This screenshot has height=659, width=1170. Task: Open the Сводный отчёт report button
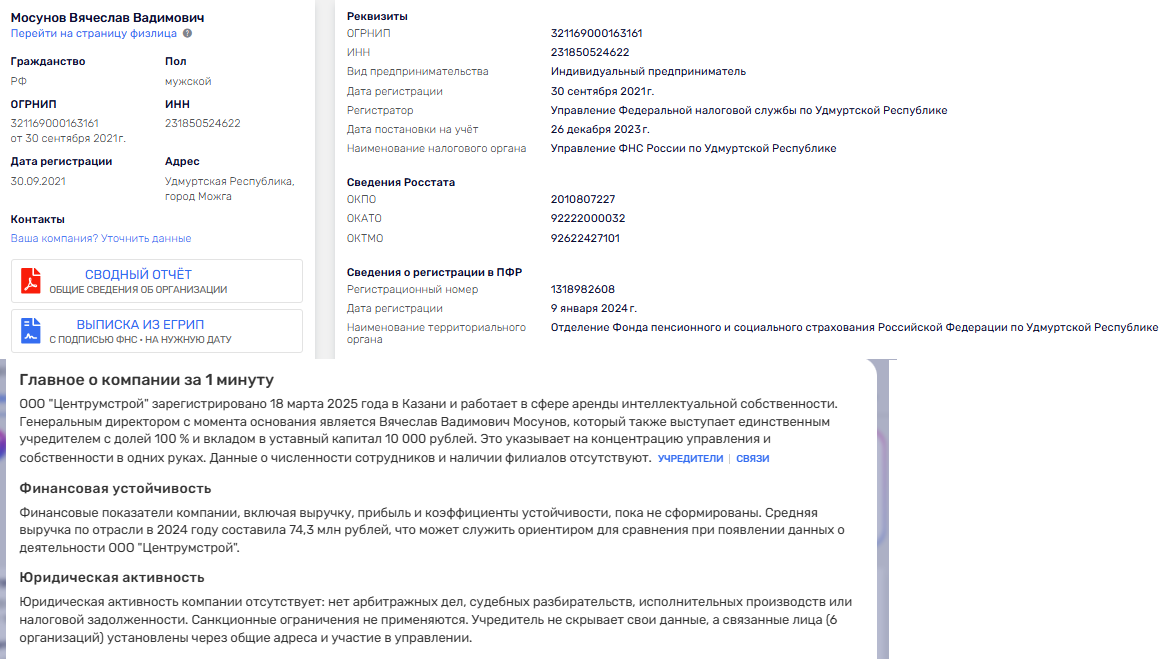pos(157,281)
